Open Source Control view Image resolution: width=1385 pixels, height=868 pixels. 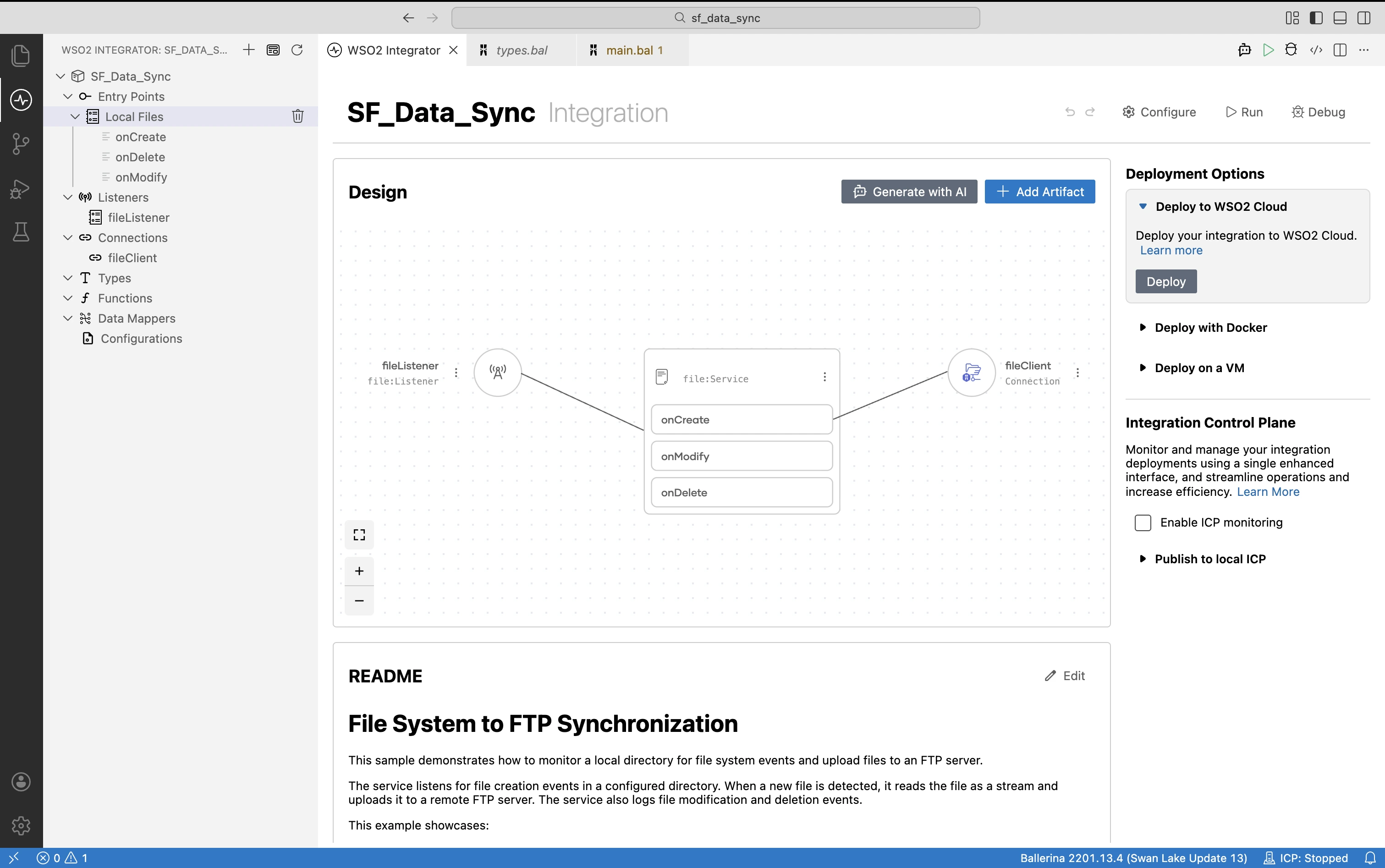[x=21, y=144]
